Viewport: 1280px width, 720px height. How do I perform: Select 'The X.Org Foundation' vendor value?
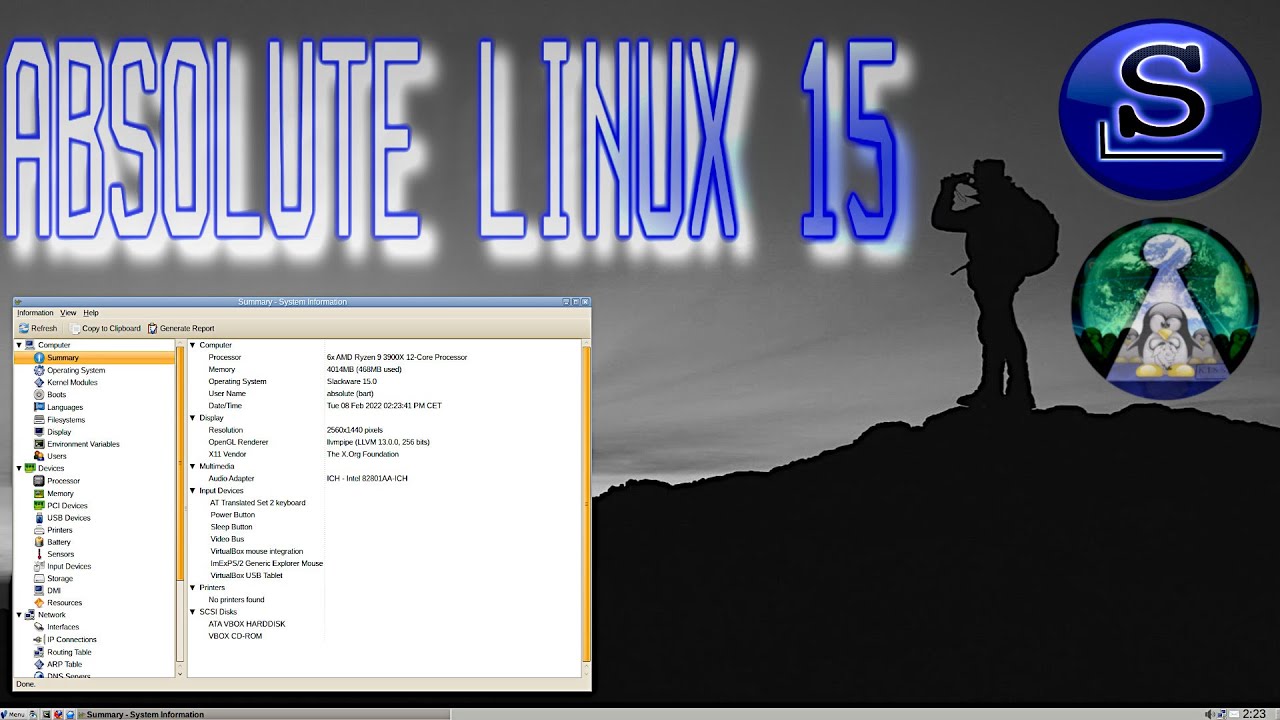[x=363, y=454]
